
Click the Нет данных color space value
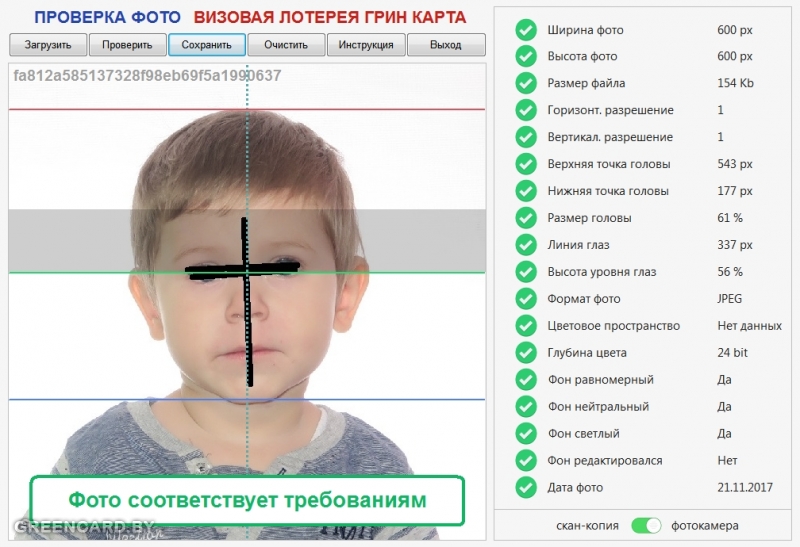[x=749, y=326]
